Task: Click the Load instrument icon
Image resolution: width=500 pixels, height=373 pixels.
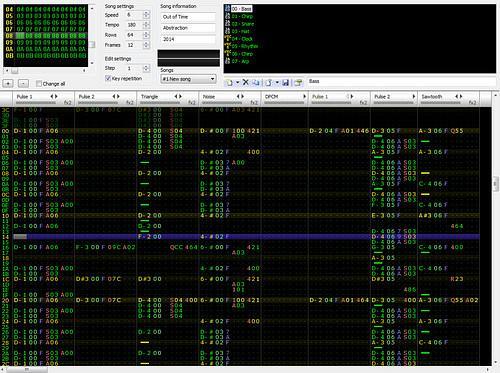Action: 269,82
